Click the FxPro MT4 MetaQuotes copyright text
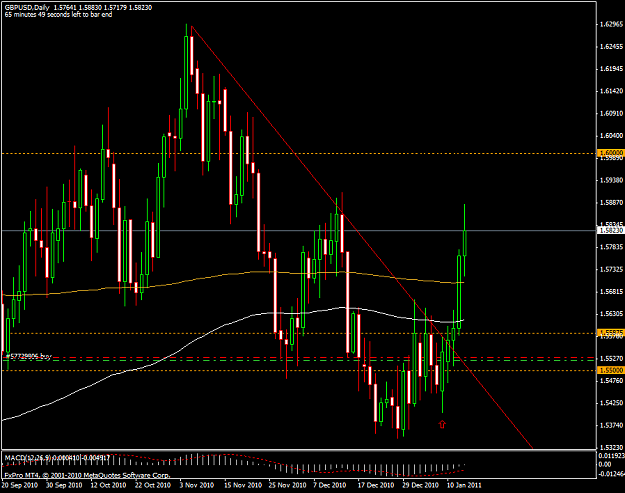 tap(87, 475)
